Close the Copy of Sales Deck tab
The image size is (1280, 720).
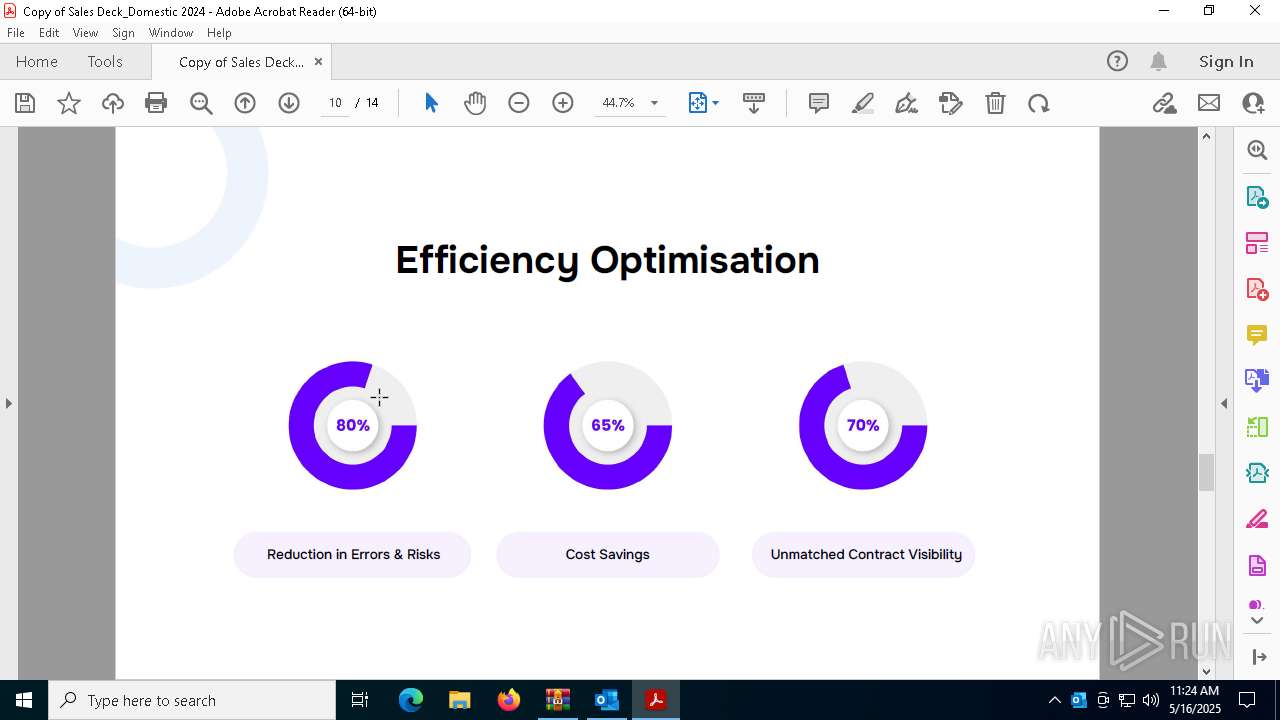(x=318, y=62)
